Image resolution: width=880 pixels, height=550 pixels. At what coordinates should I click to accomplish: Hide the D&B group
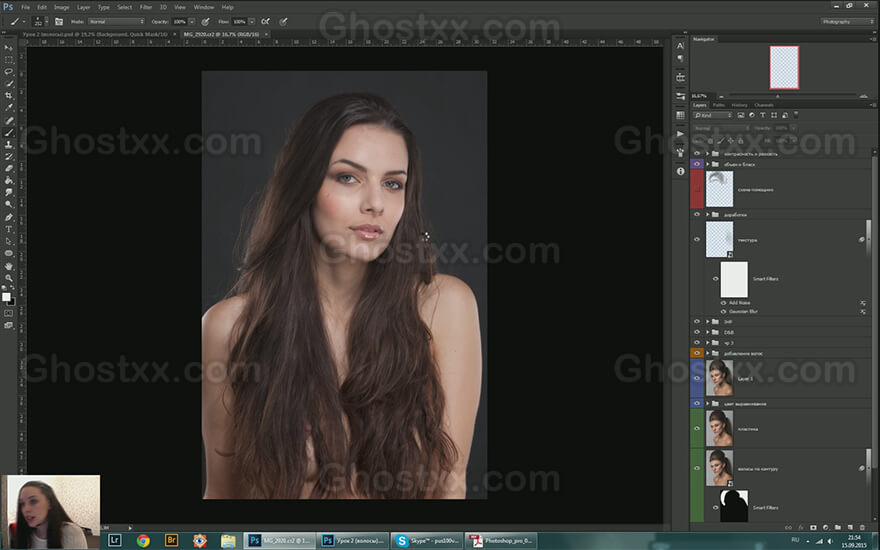[x=697, y=332]
